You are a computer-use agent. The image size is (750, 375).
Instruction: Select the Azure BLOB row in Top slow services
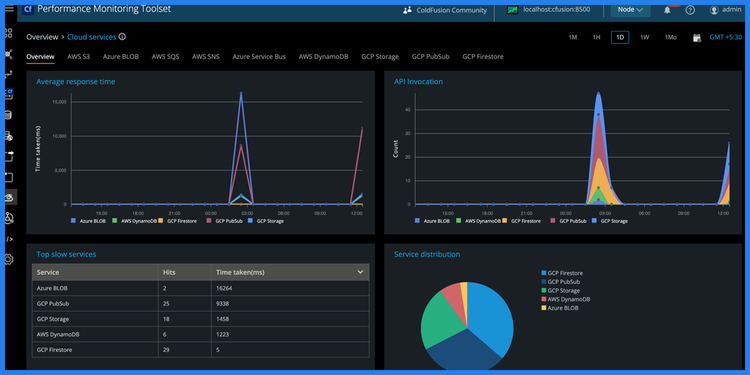[x=200, y=288]
